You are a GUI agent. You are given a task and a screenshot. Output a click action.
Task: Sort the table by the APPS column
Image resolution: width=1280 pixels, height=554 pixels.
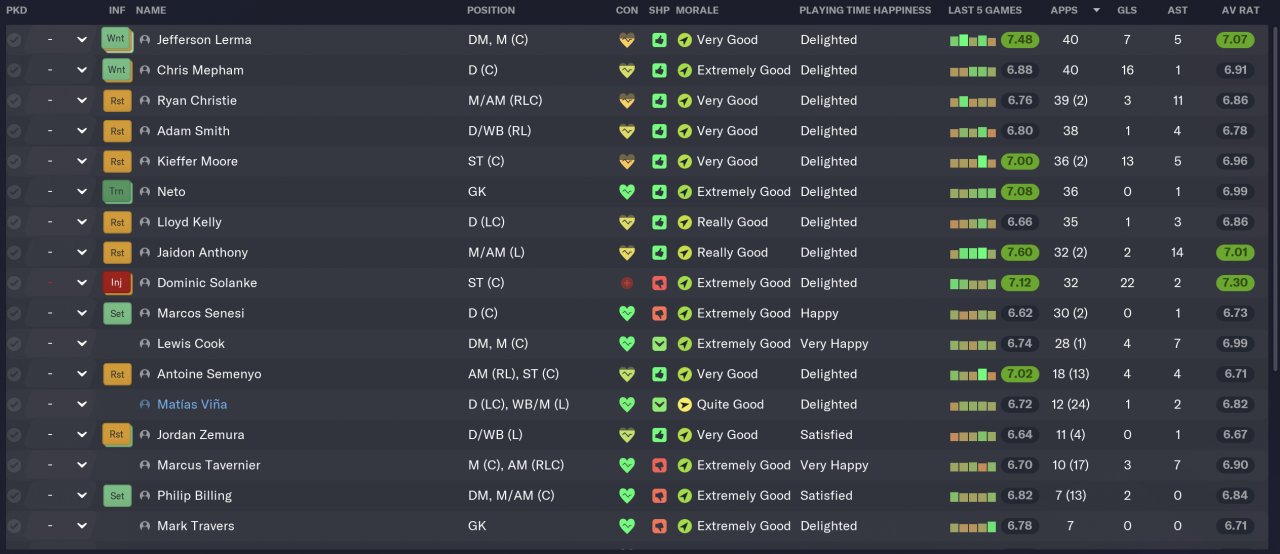[x=1064, y=10]
